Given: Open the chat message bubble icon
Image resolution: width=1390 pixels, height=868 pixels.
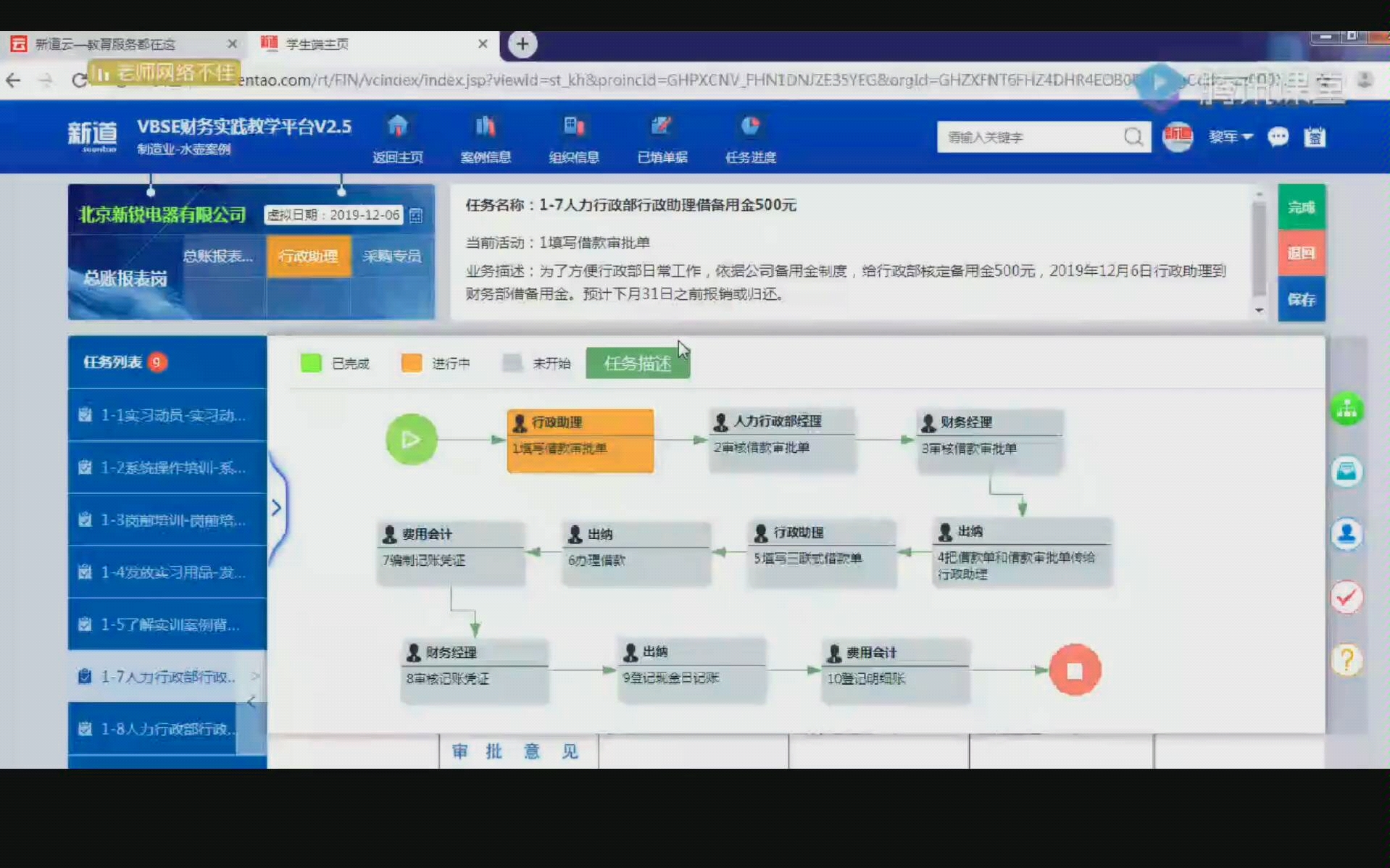Looking at the screenshot, I should click(x=1278, y=136).
